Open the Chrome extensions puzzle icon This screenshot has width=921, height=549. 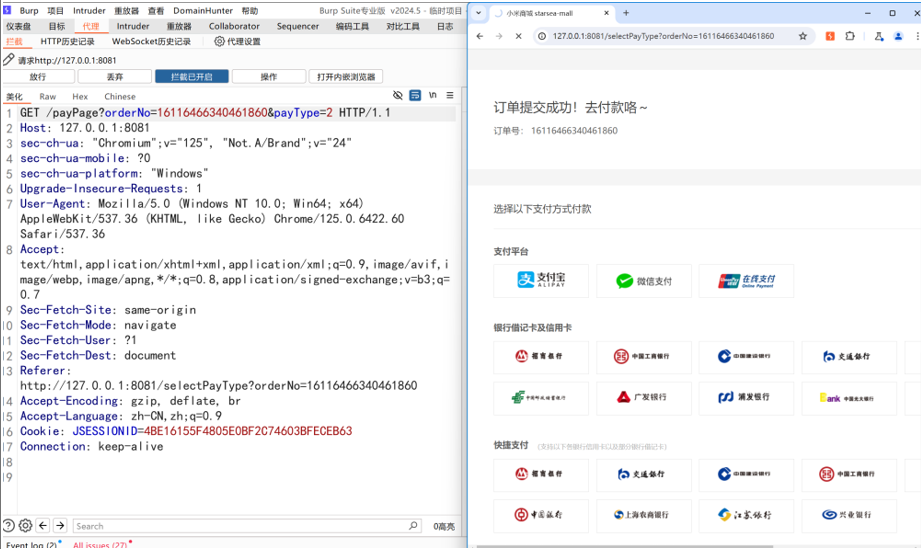(x=850, y=36)
